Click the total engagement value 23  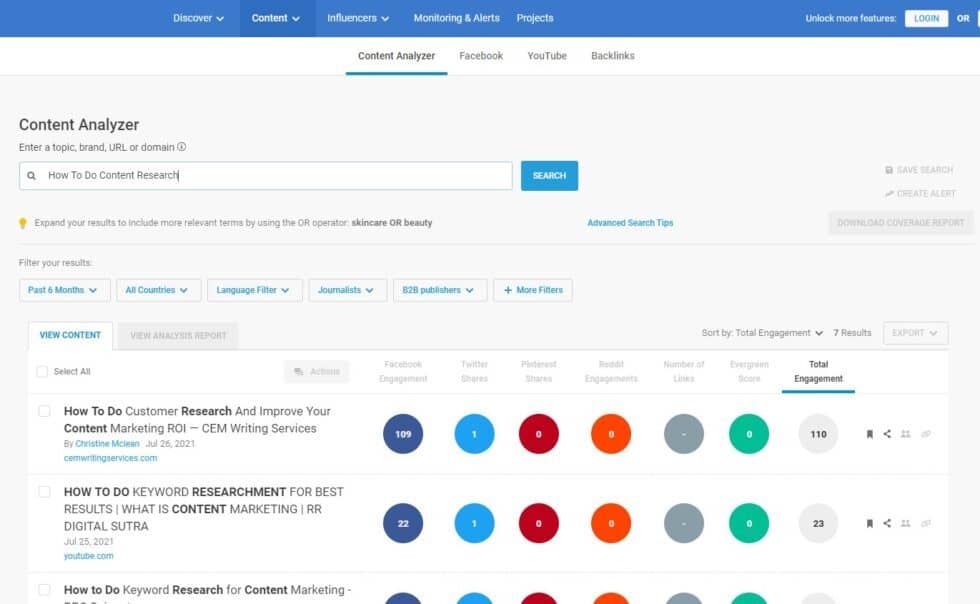818,523
